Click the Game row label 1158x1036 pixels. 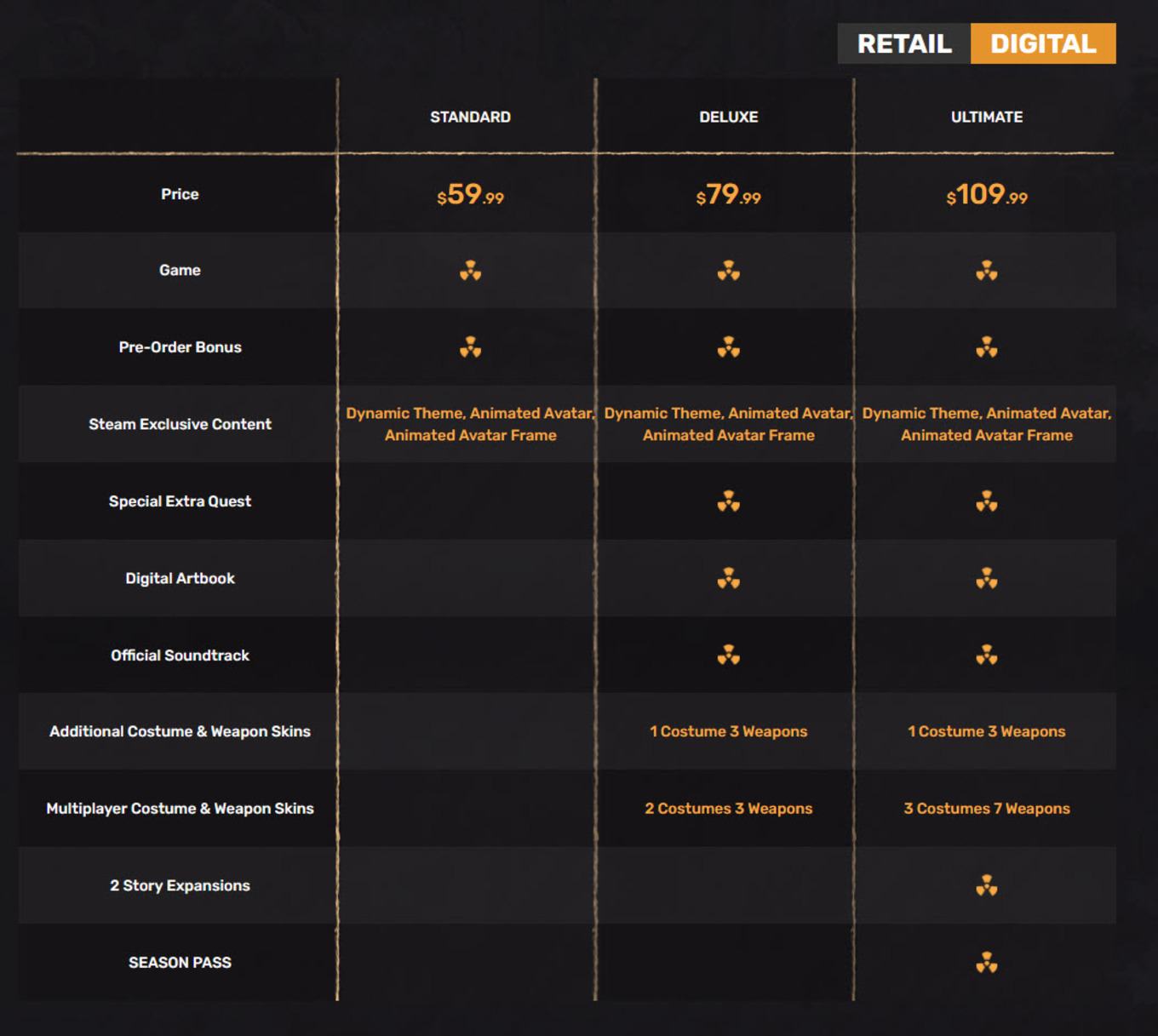coord(180,270)
